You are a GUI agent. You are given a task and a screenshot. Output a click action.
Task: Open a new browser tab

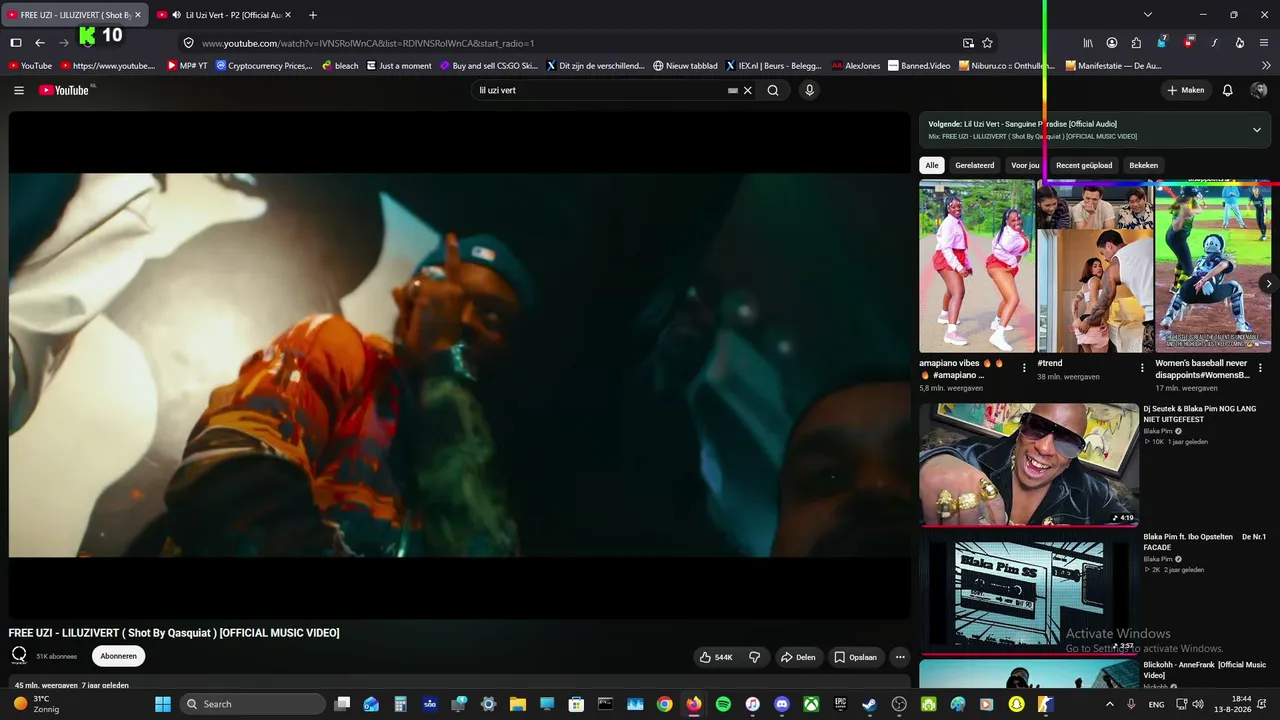click(313, 15)
